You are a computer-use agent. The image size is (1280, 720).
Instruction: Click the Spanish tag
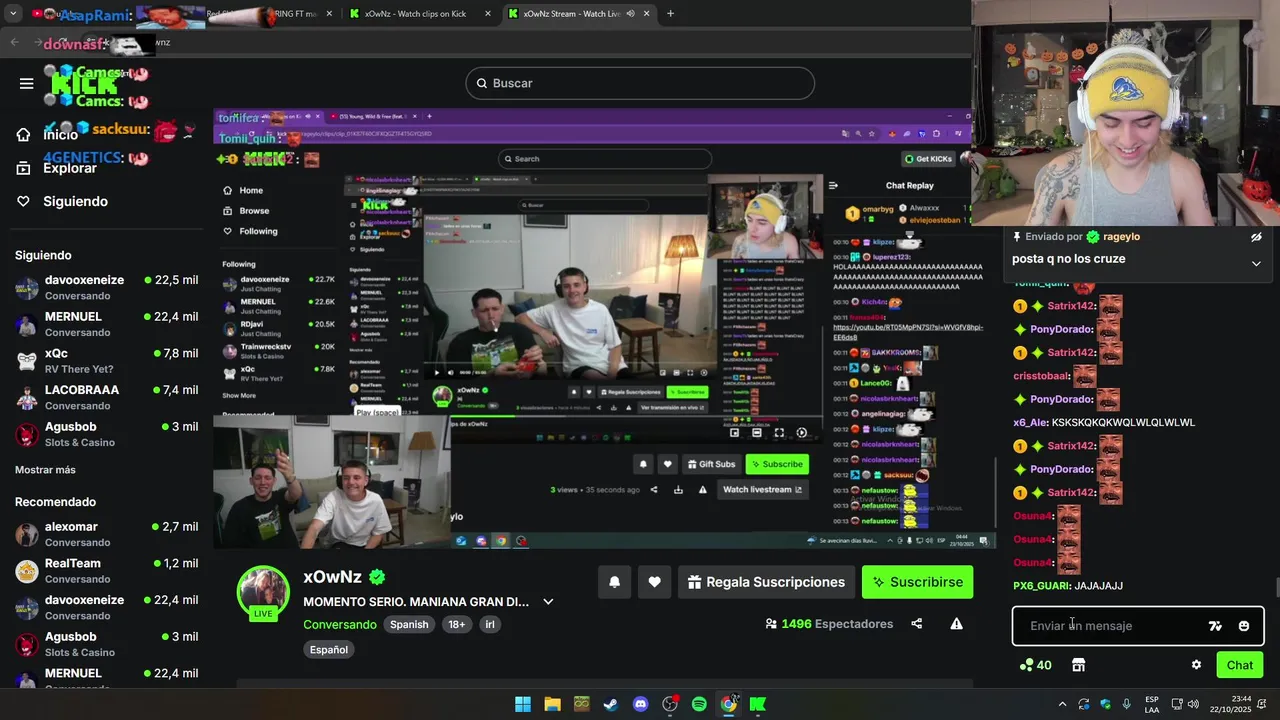[409, 624]
